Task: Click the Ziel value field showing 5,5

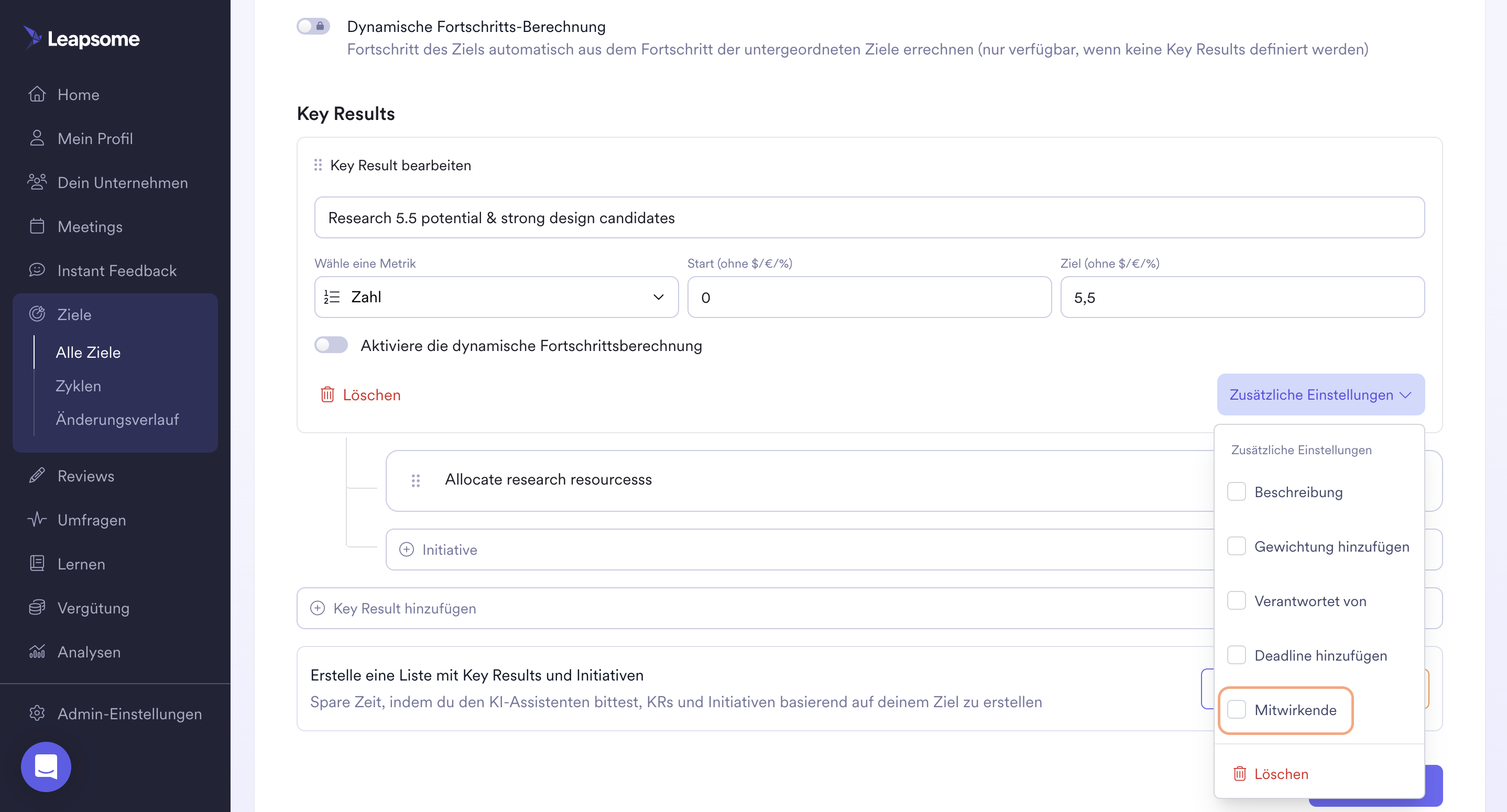Action: [1242, 297]
